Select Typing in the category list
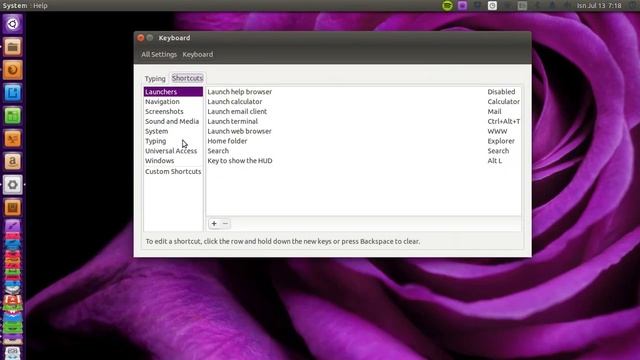640x360 pixels. (x=173, y=141)
